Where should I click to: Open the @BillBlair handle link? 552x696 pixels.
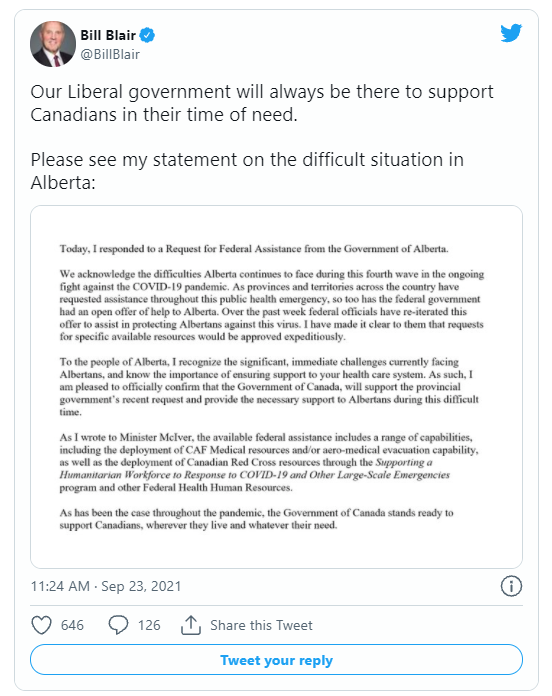tap(110, 54)
